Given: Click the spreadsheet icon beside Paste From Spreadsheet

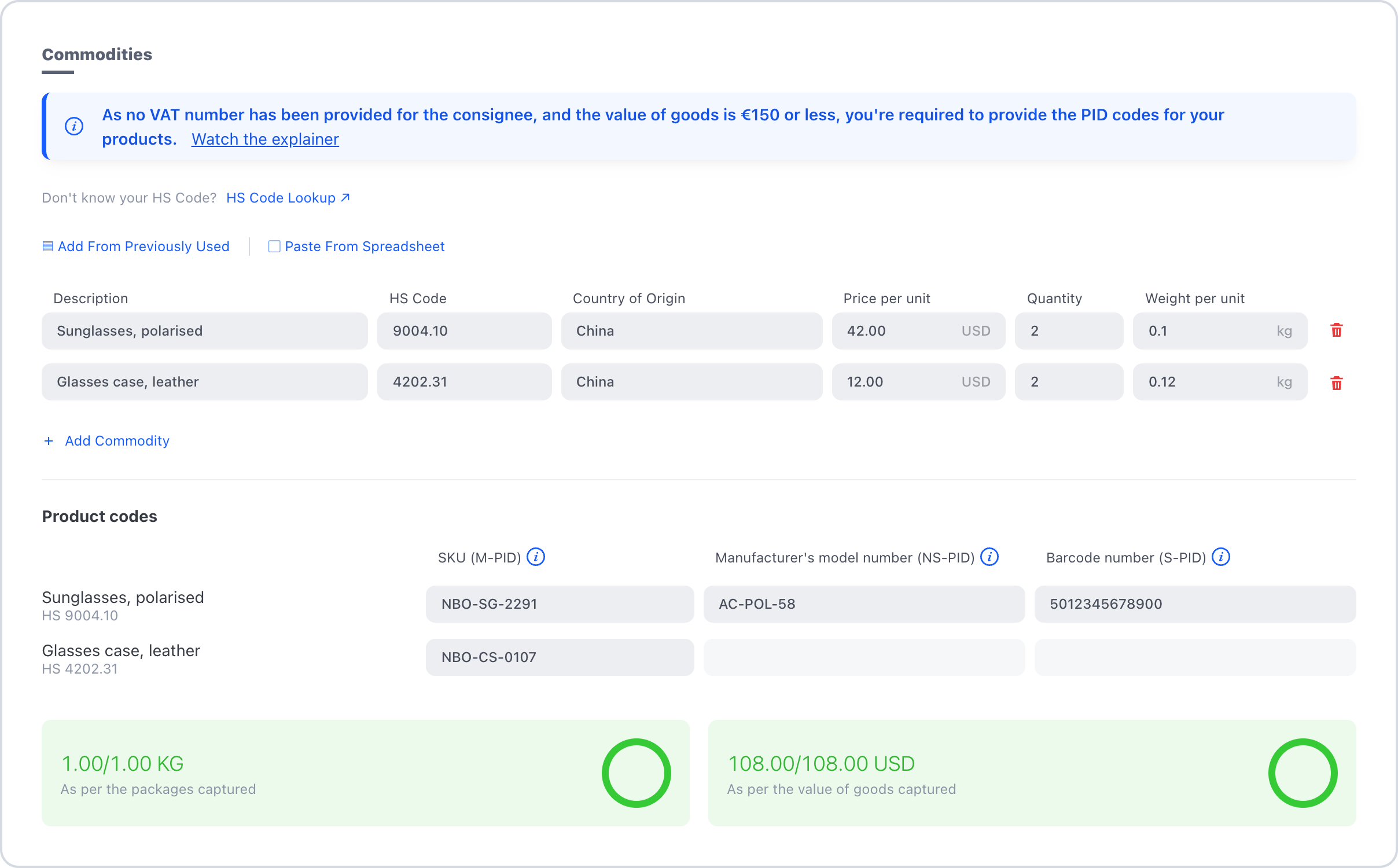Looking at the screenshot, I should click(274, 247).
